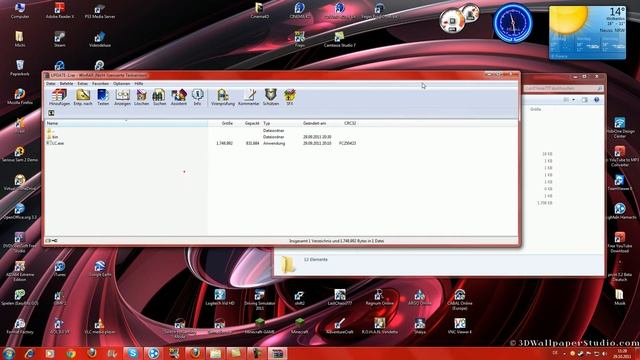640x360 pixels.
Task: Click the Internet Explorer taskbar icon
Action: pyautogui.click(x=29, y=353)
